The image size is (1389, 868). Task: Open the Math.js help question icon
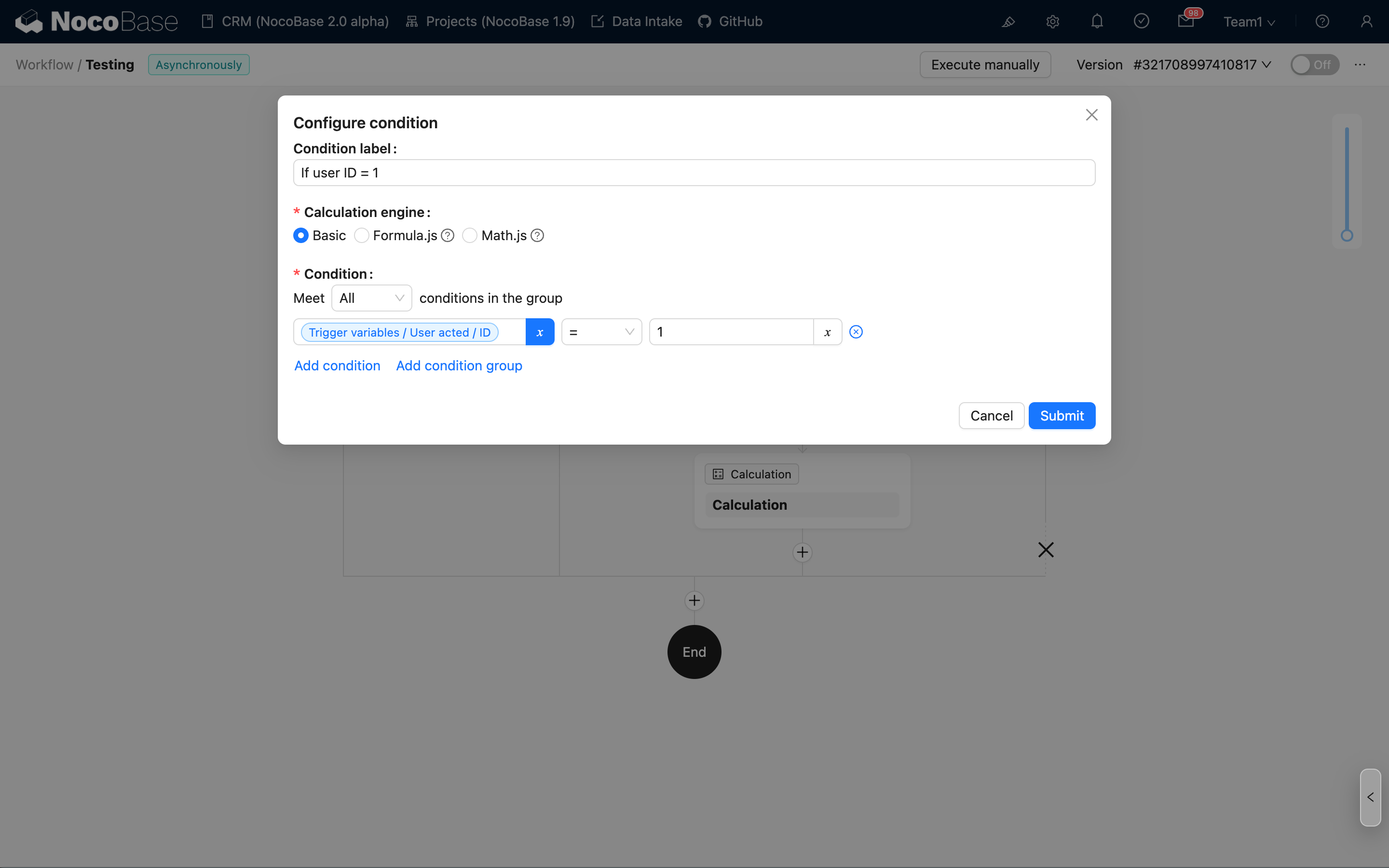[x=537, y=235]
